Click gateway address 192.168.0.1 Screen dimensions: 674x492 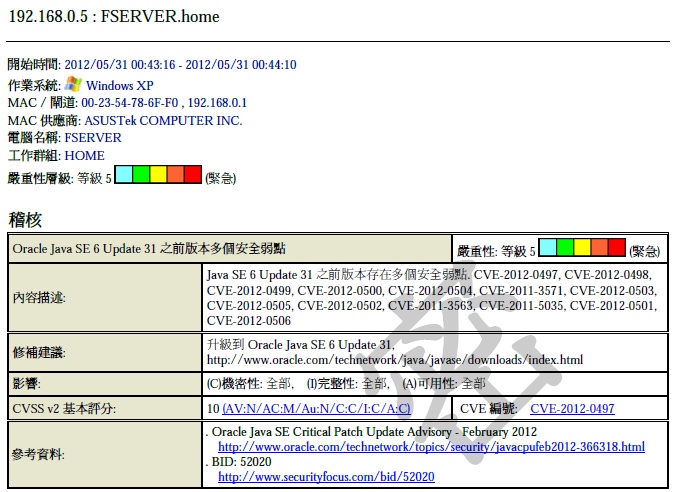(x=217, y=103)
